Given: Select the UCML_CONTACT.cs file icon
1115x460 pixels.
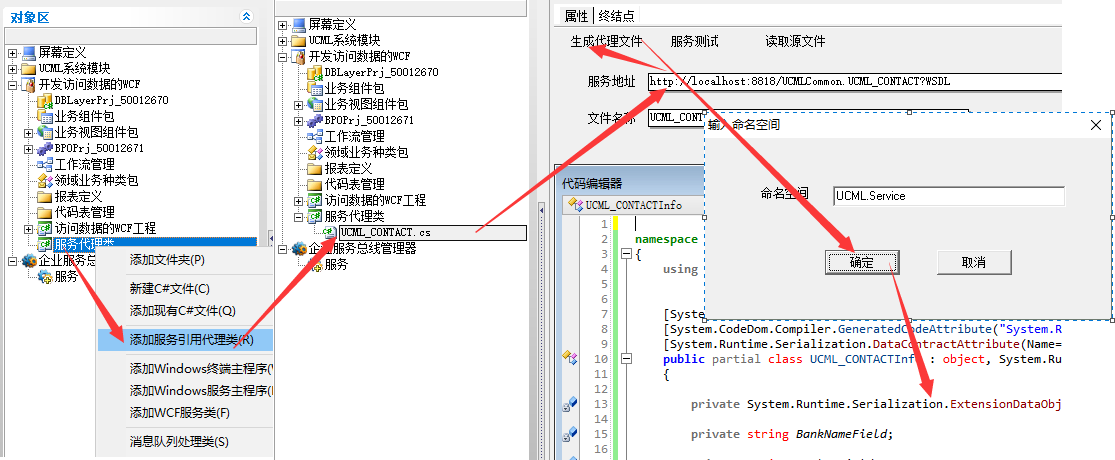Looking at the screenshot, I should [x=329, y=232].
